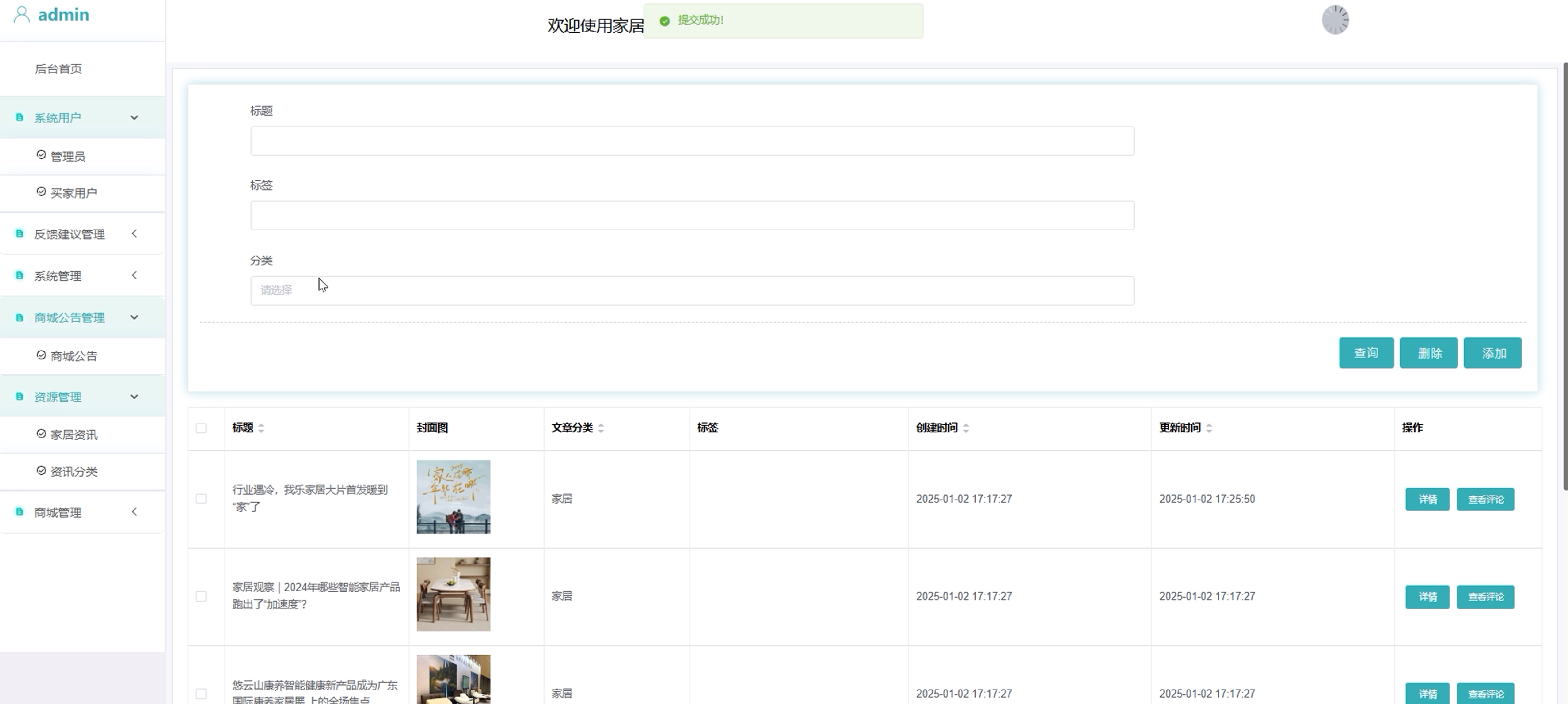
Task: Go to 后台首页 menu item
Action: (x=58, y=69)
